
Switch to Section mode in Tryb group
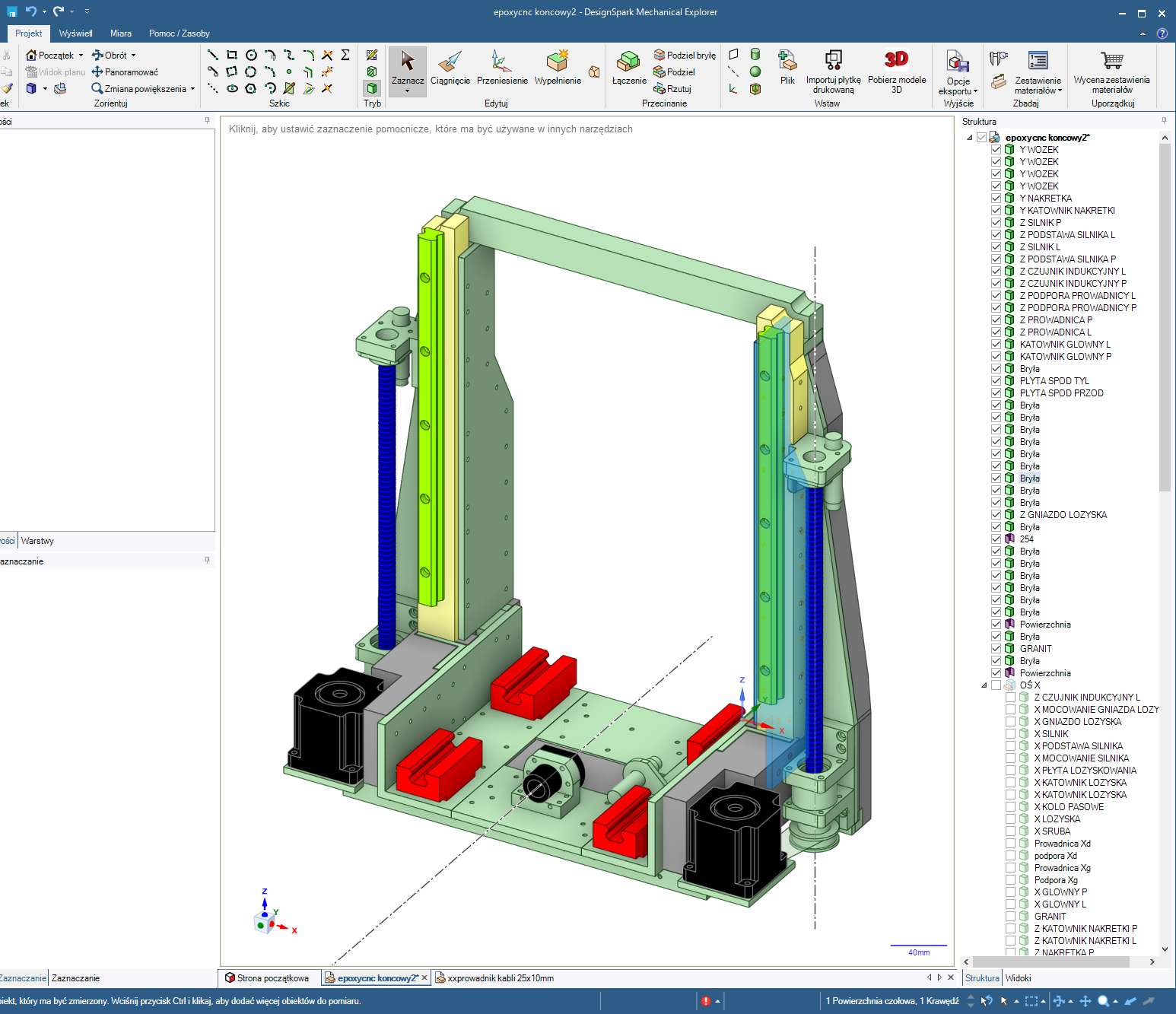(372, 72)
